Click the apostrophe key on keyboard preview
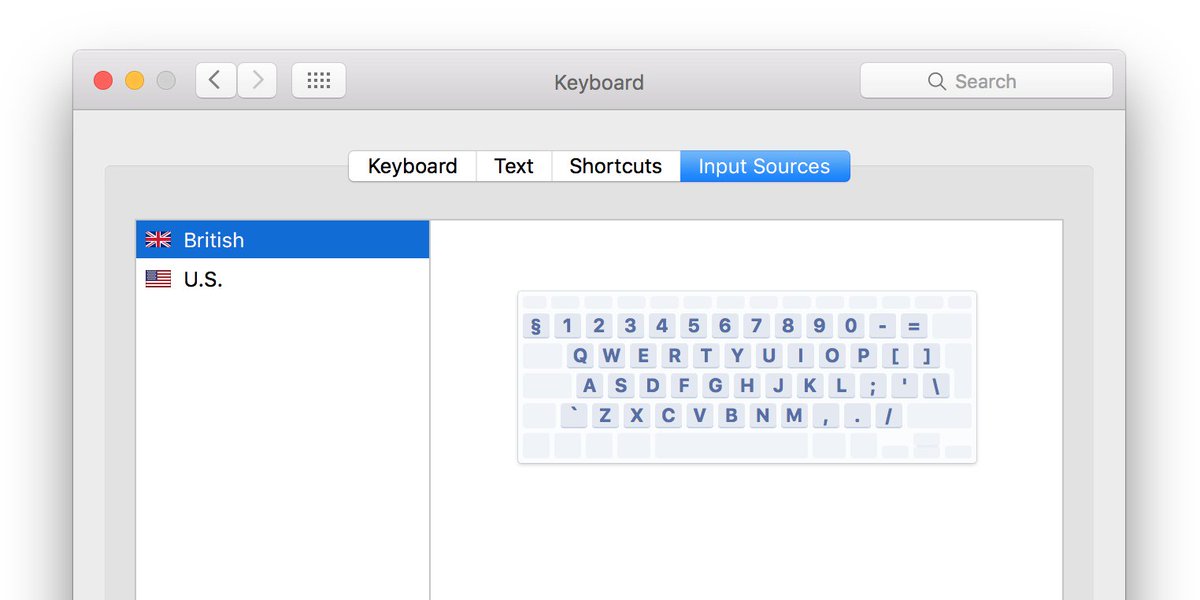This screenshot has height=600, width=1200. pos(905,386)
